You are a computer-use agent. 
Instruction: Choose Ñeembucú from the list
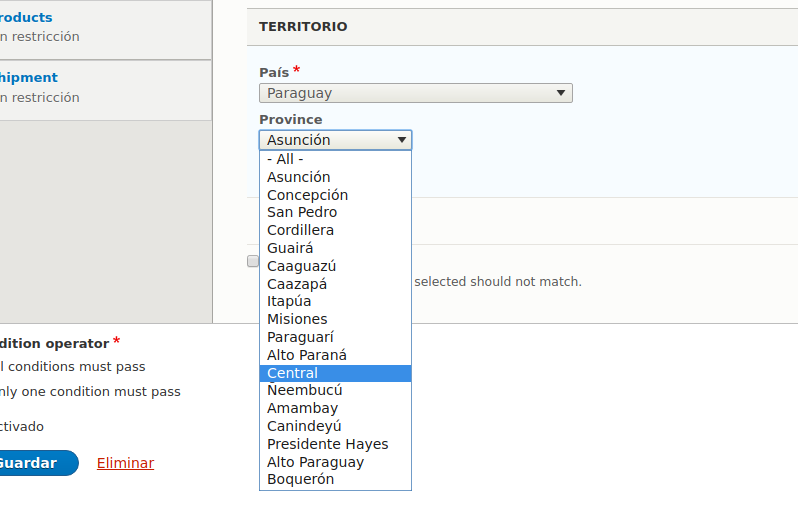click(x=335, y=390)
